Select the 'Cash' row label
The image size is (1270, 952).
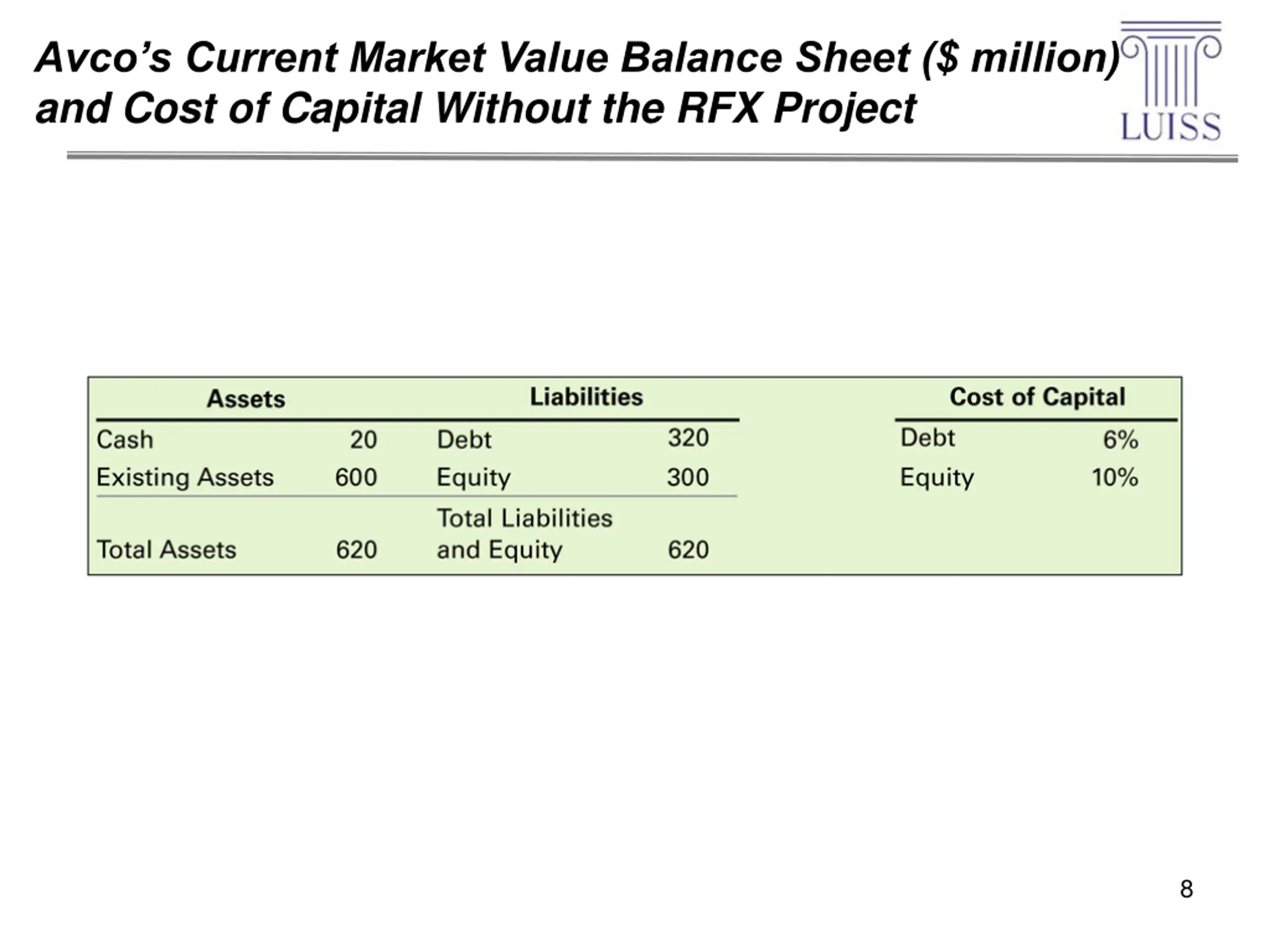125,440
